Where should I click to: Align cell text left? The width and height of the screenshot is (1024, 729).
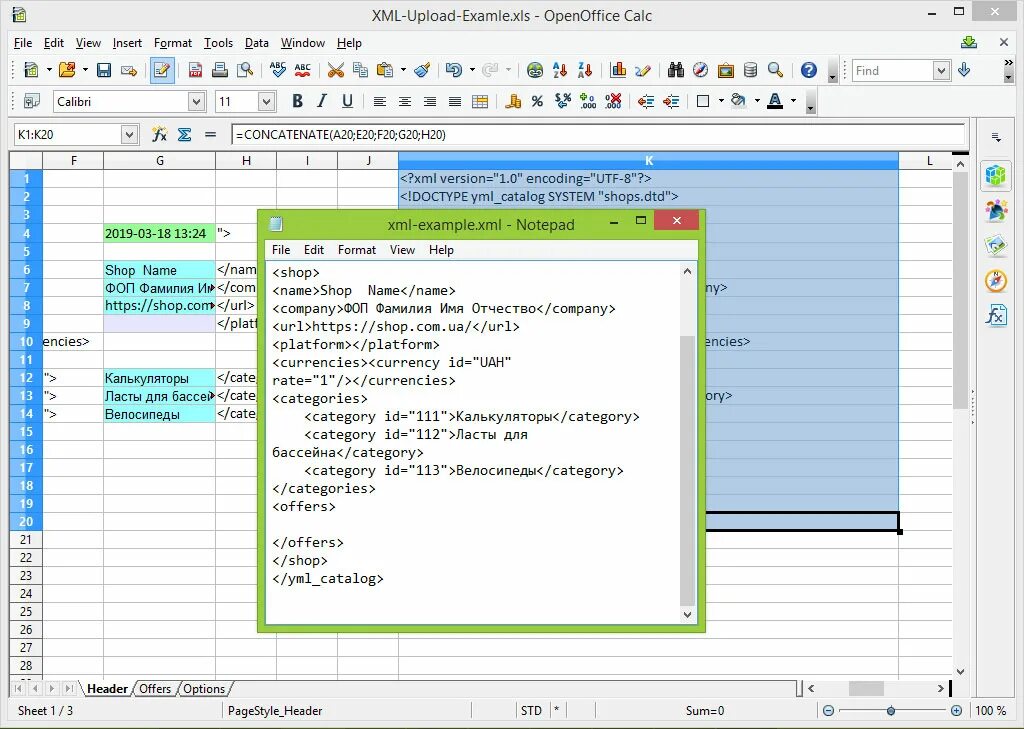coord(379,101)
